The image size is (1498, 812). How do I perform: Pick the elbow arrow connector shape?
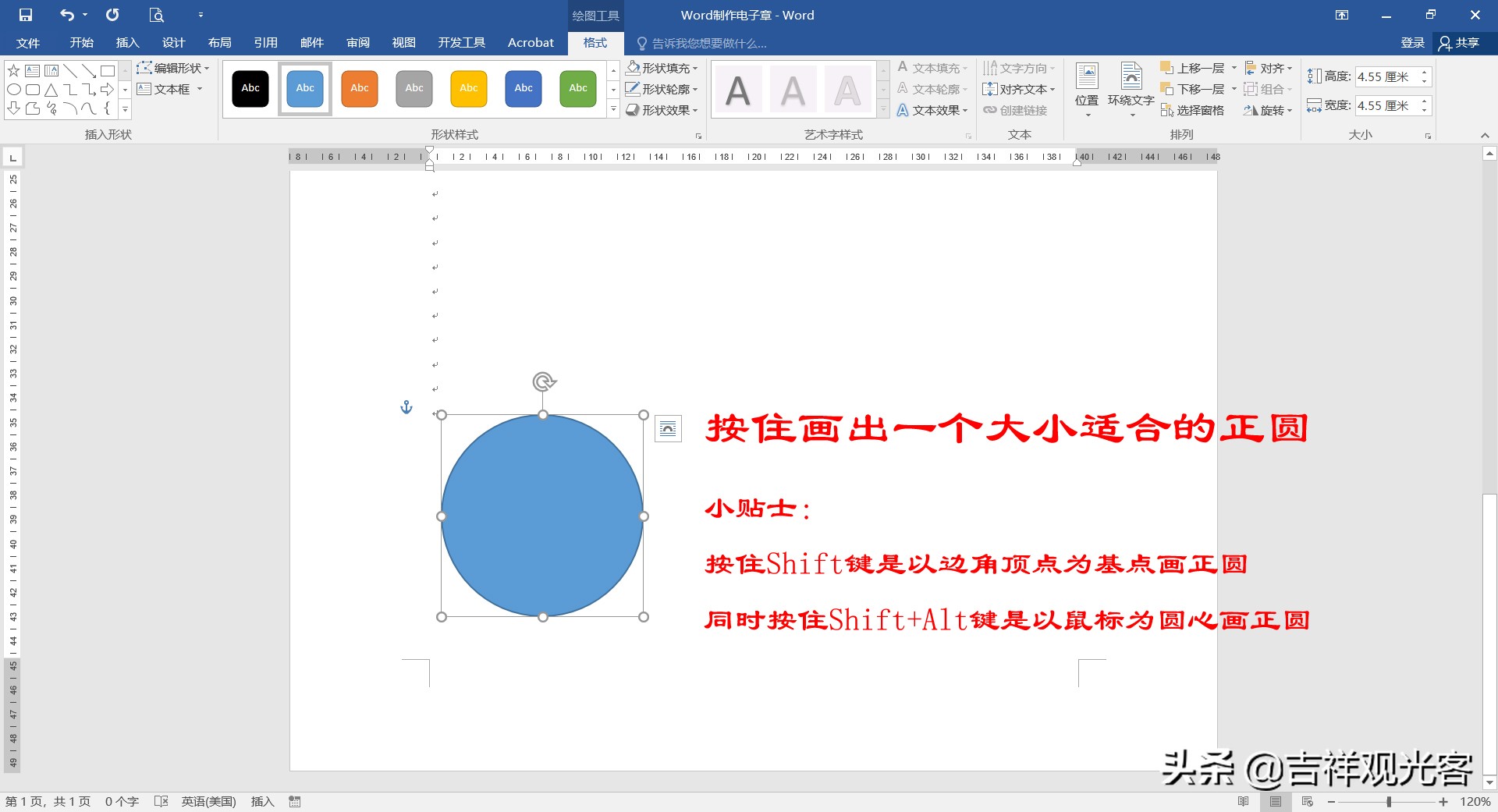(89, 90)
